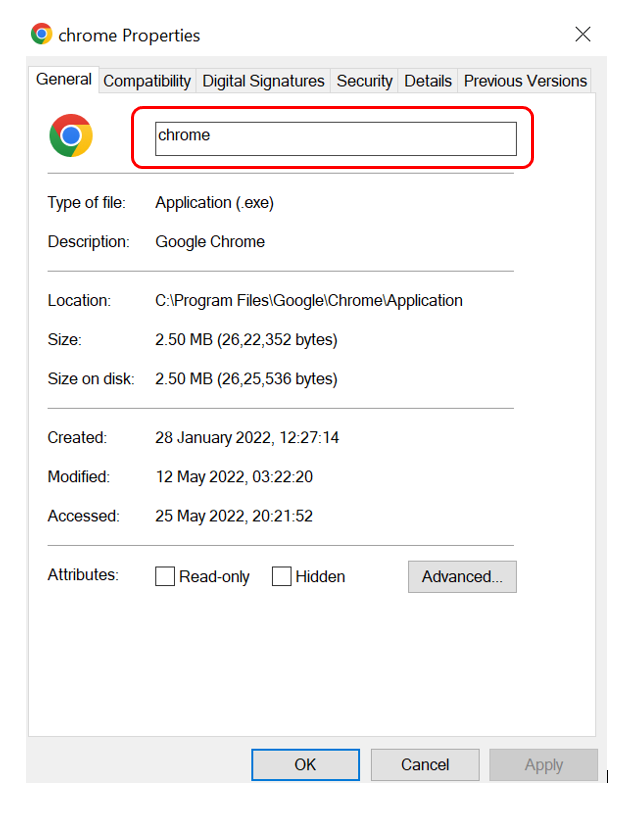Click the Apply button
The height and width of the screenshot is (813, 624).
tap(543, 765)
